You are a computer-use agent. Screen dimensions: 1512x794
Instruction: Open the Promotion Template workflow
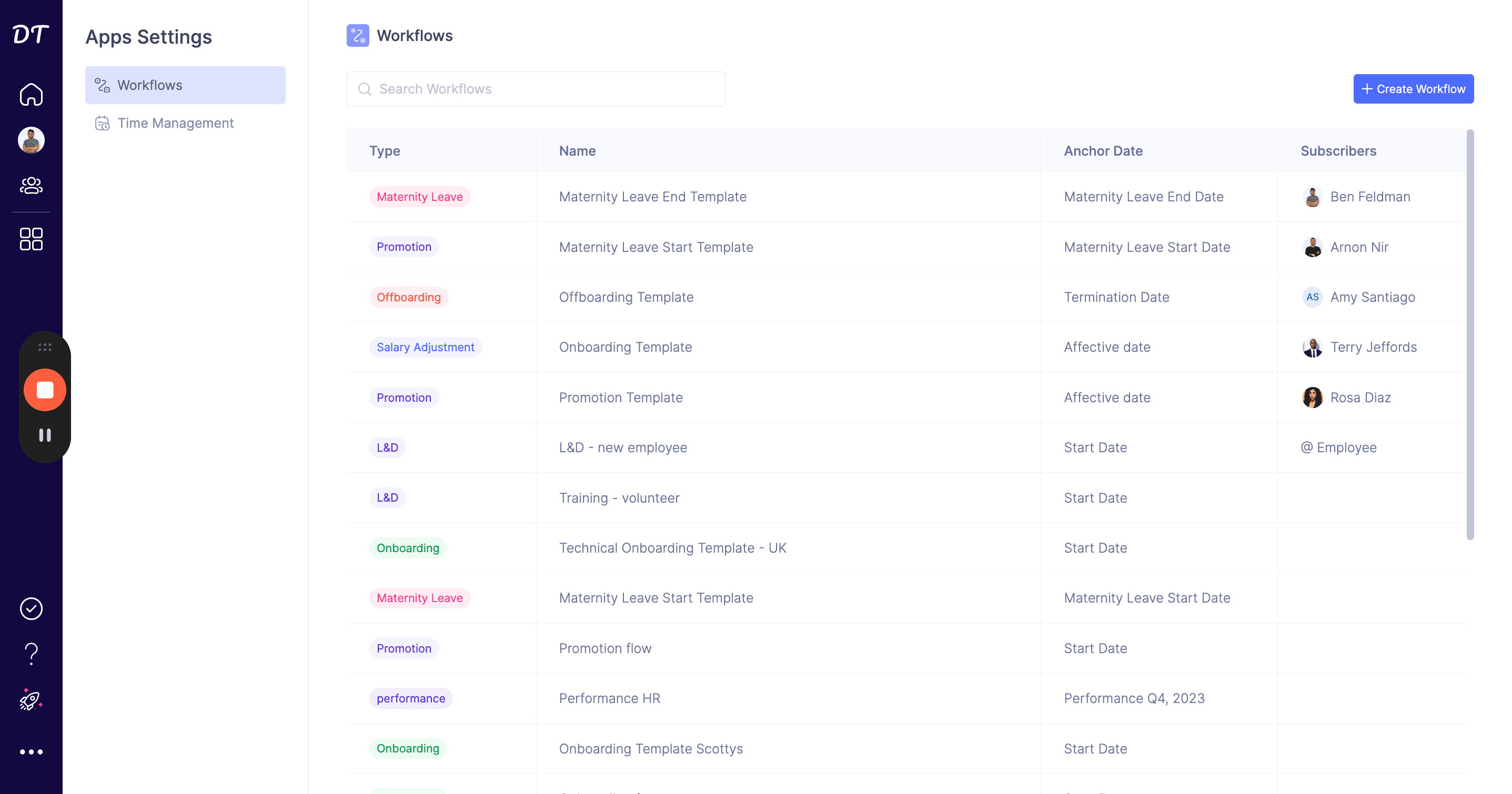pos(620,398)
